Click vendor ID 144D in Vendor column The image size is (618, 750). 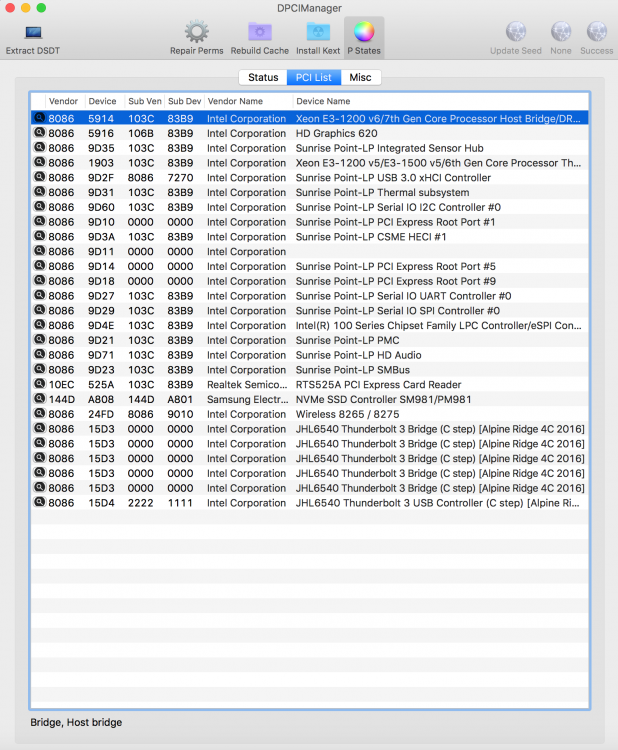point(61,399)
